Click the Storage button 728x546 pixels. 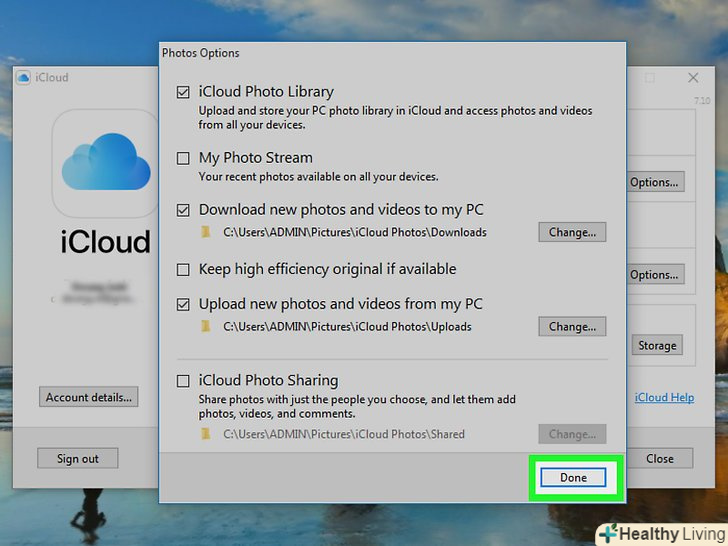(x=657, y=346)
